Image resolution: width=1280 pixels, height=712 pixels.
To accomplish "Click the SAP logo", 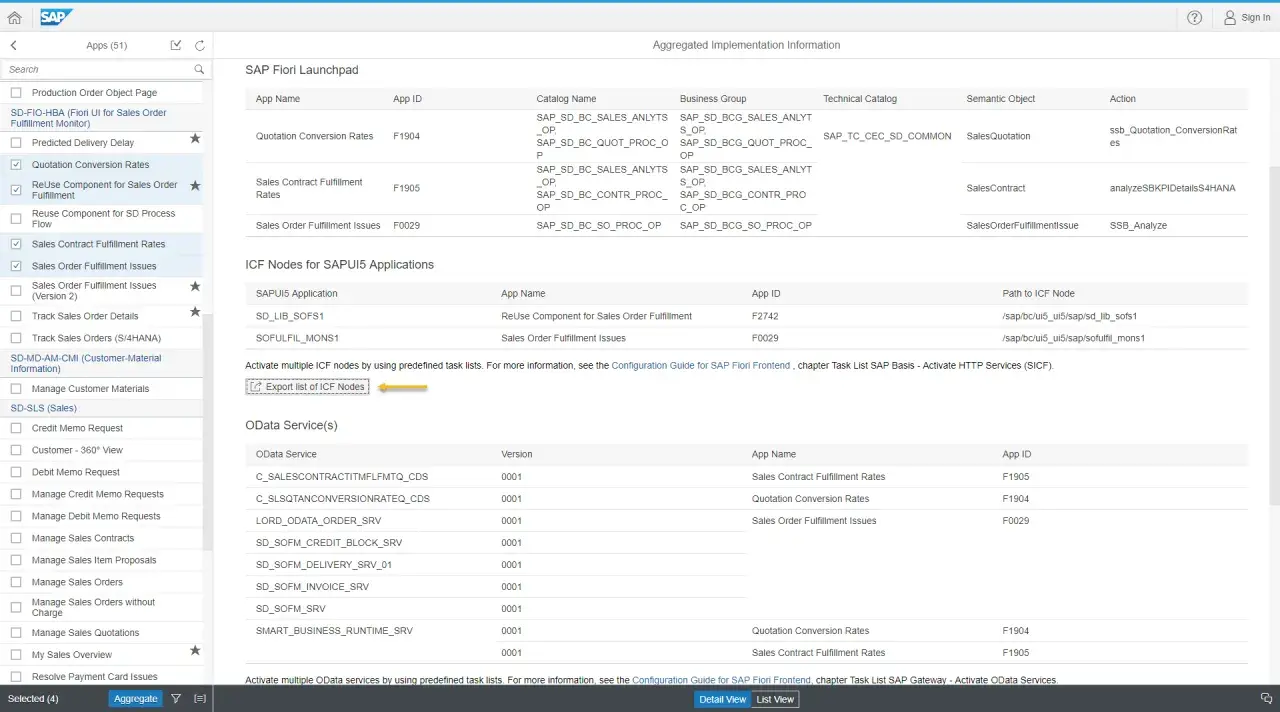I will click(56, 17).
